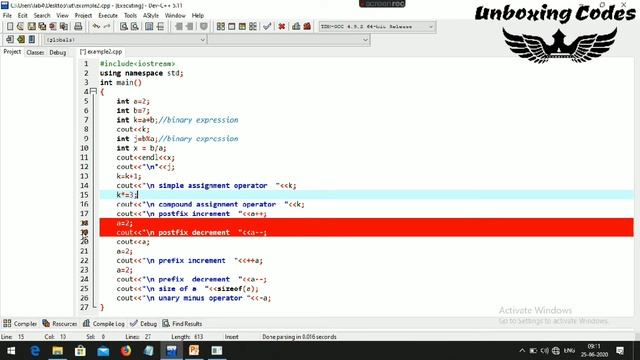The height and width of the screenshot is (360, 640).
Task: Click the shield-shaped toolbar icon
Action: [204, 27]
